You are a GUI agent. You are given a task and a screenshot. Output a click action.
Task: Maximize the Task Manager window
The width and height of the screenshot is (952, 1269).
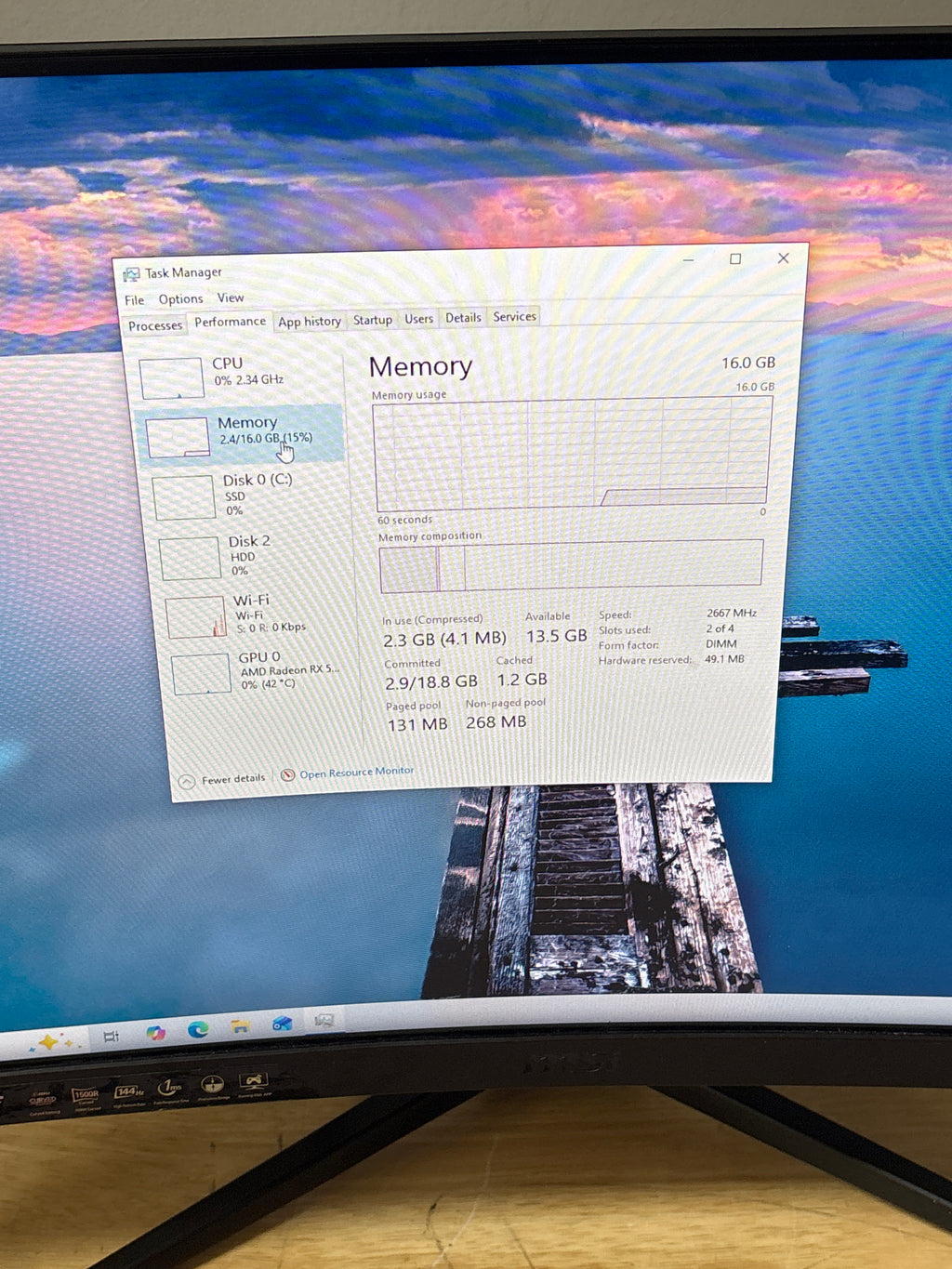pyautogui.click(x=735, y=259)
